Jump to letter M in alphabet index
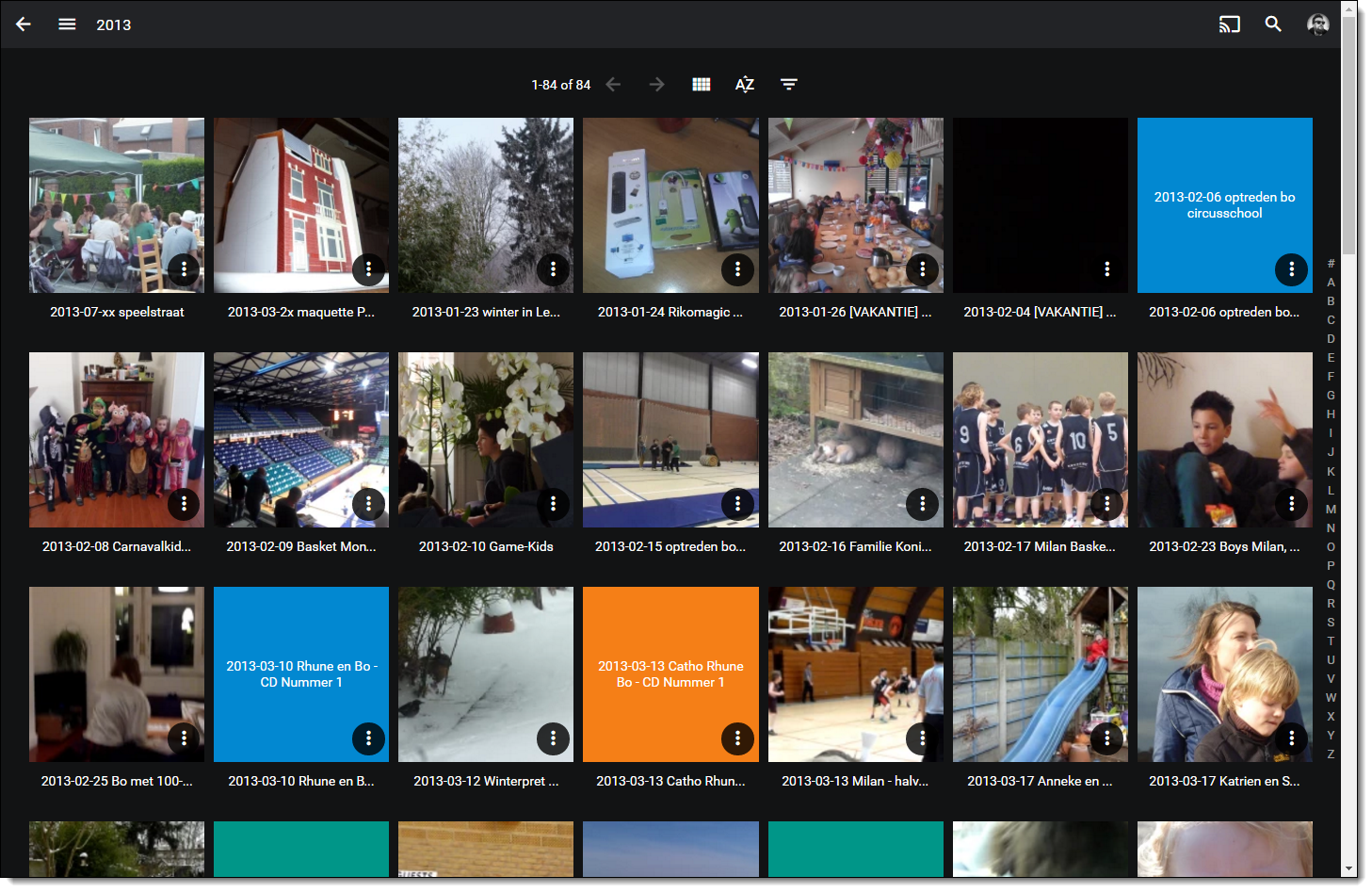1372x892 pixels. [x=1331, y=510]
